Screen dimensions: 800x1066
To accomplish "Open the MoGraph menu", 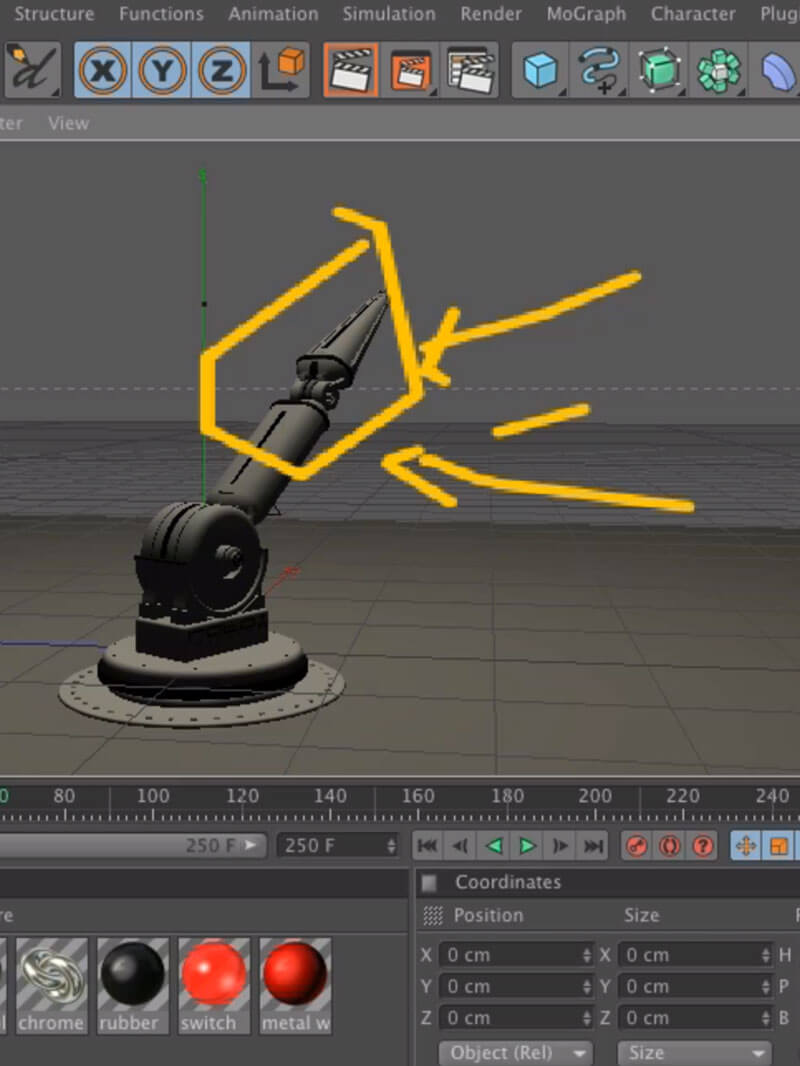I will (586, 14).
